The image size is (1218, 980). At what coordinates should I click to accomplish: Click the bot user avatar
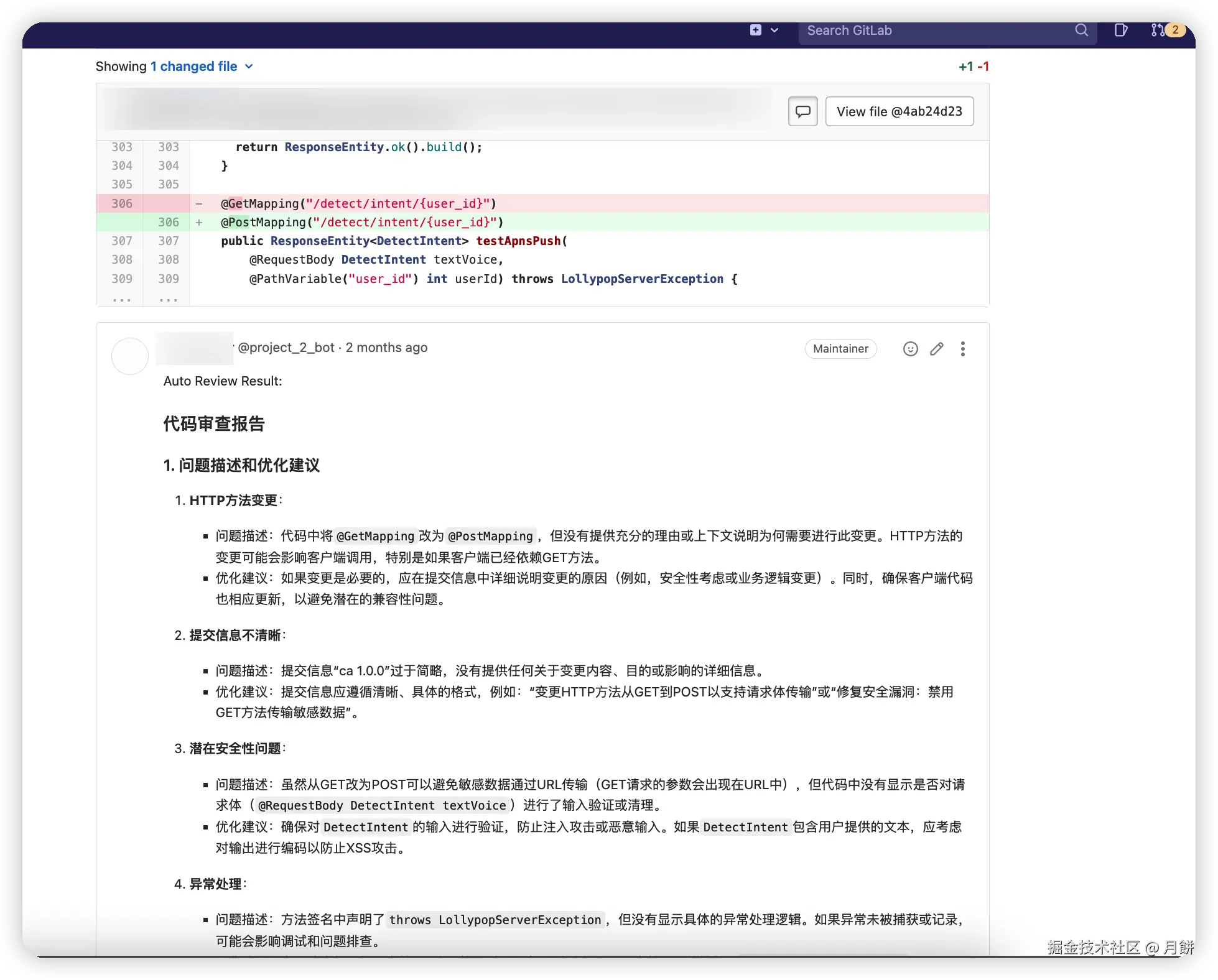point(129,356)
